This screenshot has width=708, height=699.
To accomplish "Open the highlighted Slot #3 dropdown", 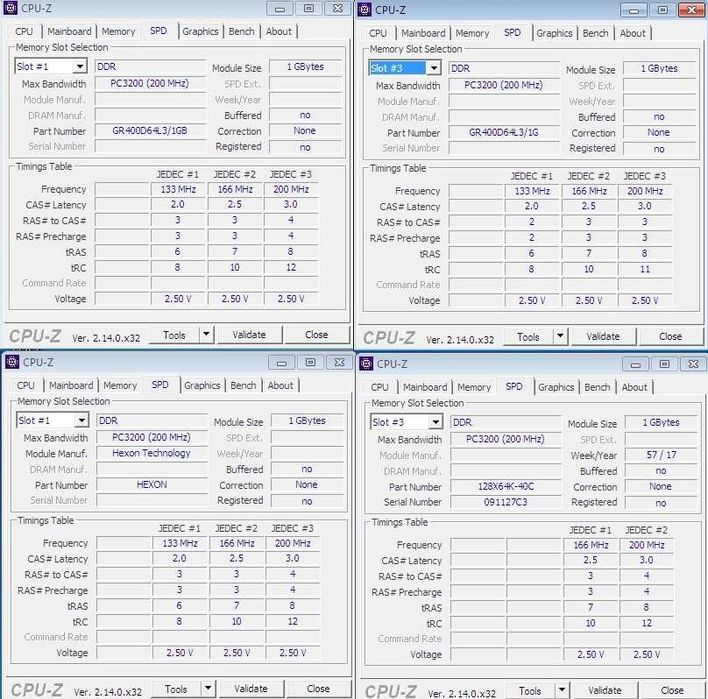I will (x=434, y=68).
